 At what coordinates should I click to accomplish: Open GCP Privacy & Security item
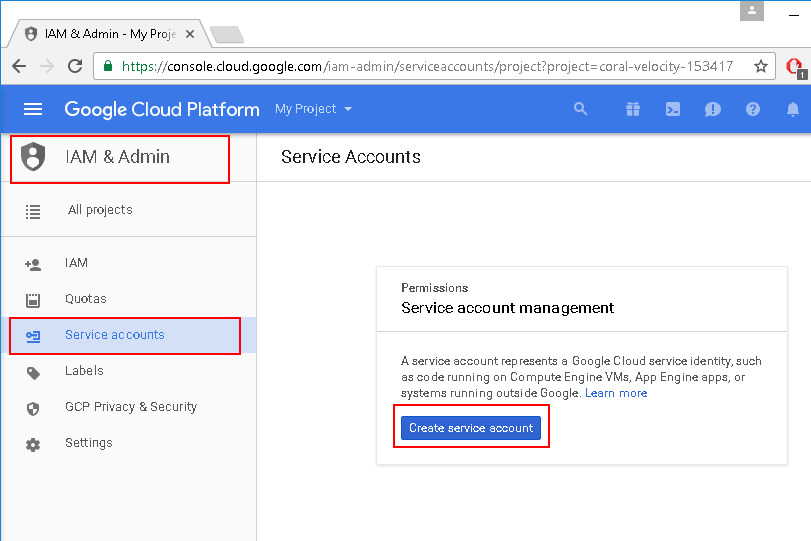[131, 407]
